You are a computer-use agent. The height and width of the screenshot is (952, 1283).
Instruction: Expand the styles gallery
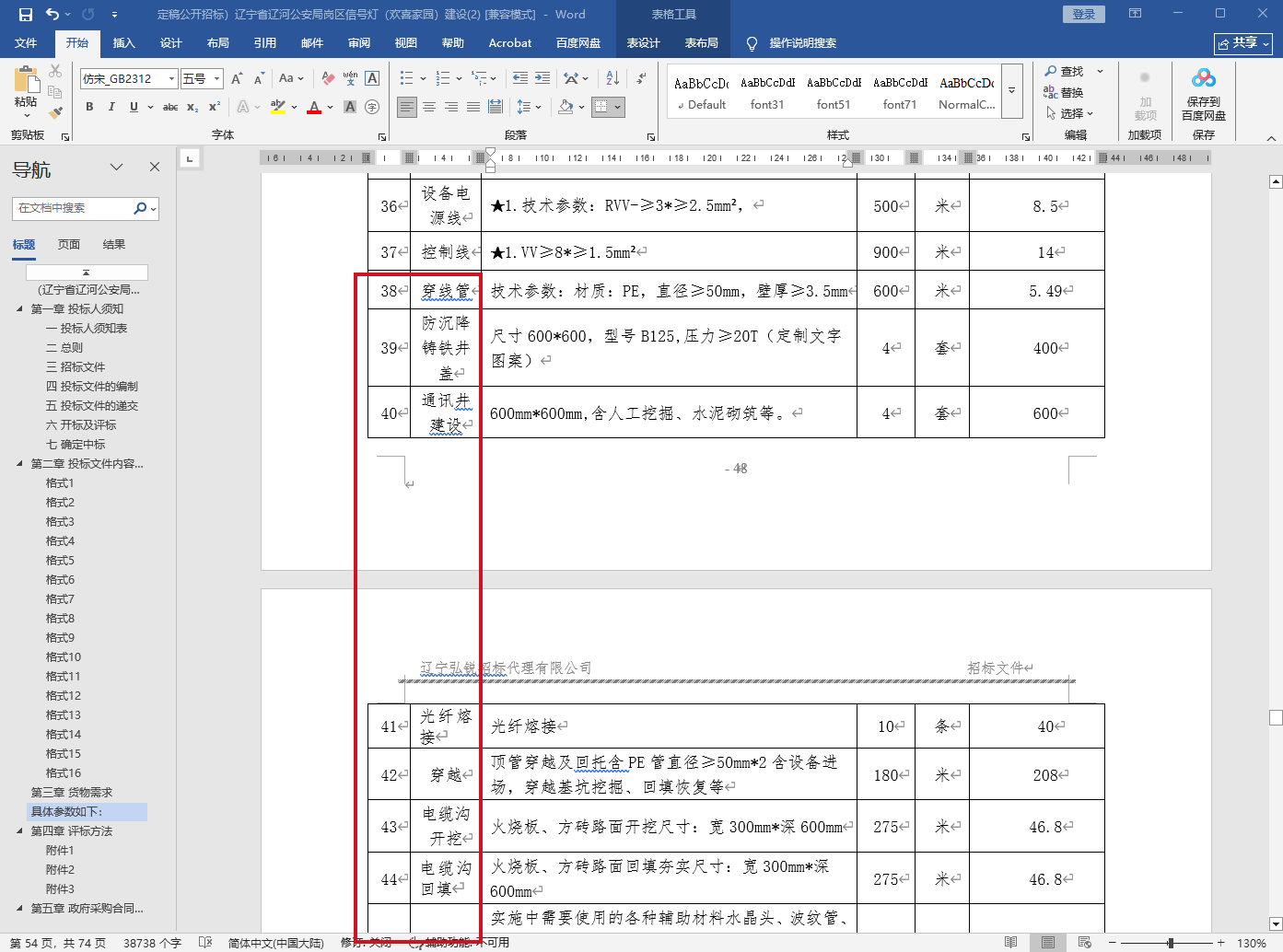click(x=1012, y=90)
